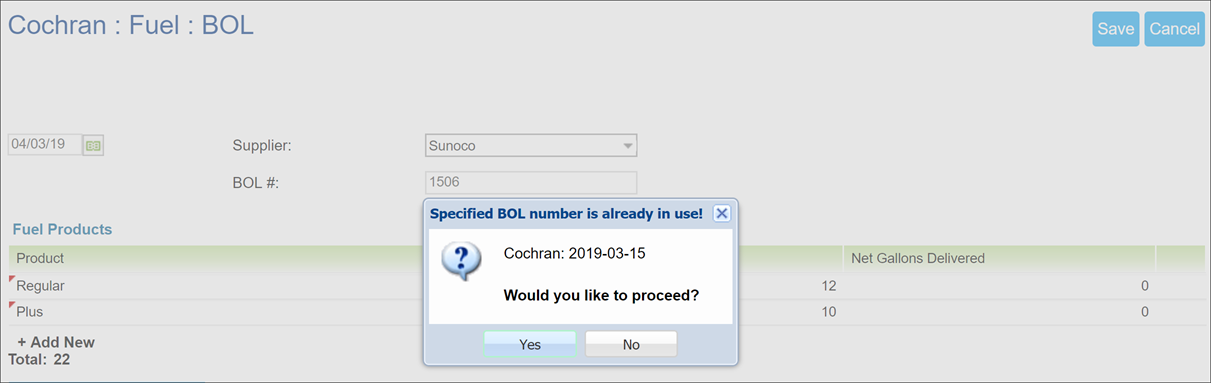Focus the BOL # field showing 1506
1211x383 pixels.
[x=531, y=183]
